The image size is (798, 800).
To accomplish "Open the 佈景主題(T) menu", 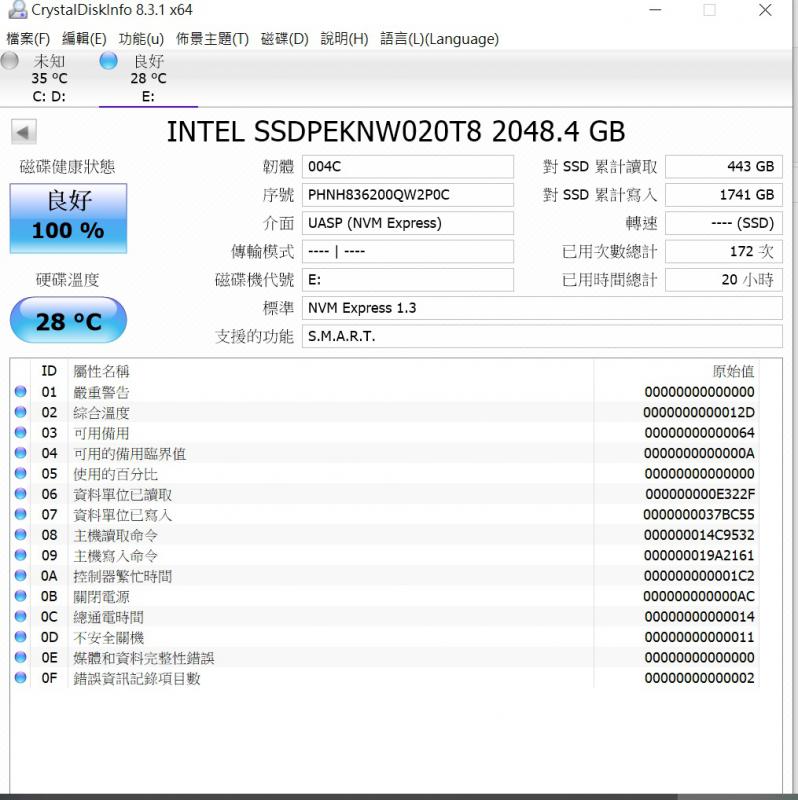I will point(212,39).
